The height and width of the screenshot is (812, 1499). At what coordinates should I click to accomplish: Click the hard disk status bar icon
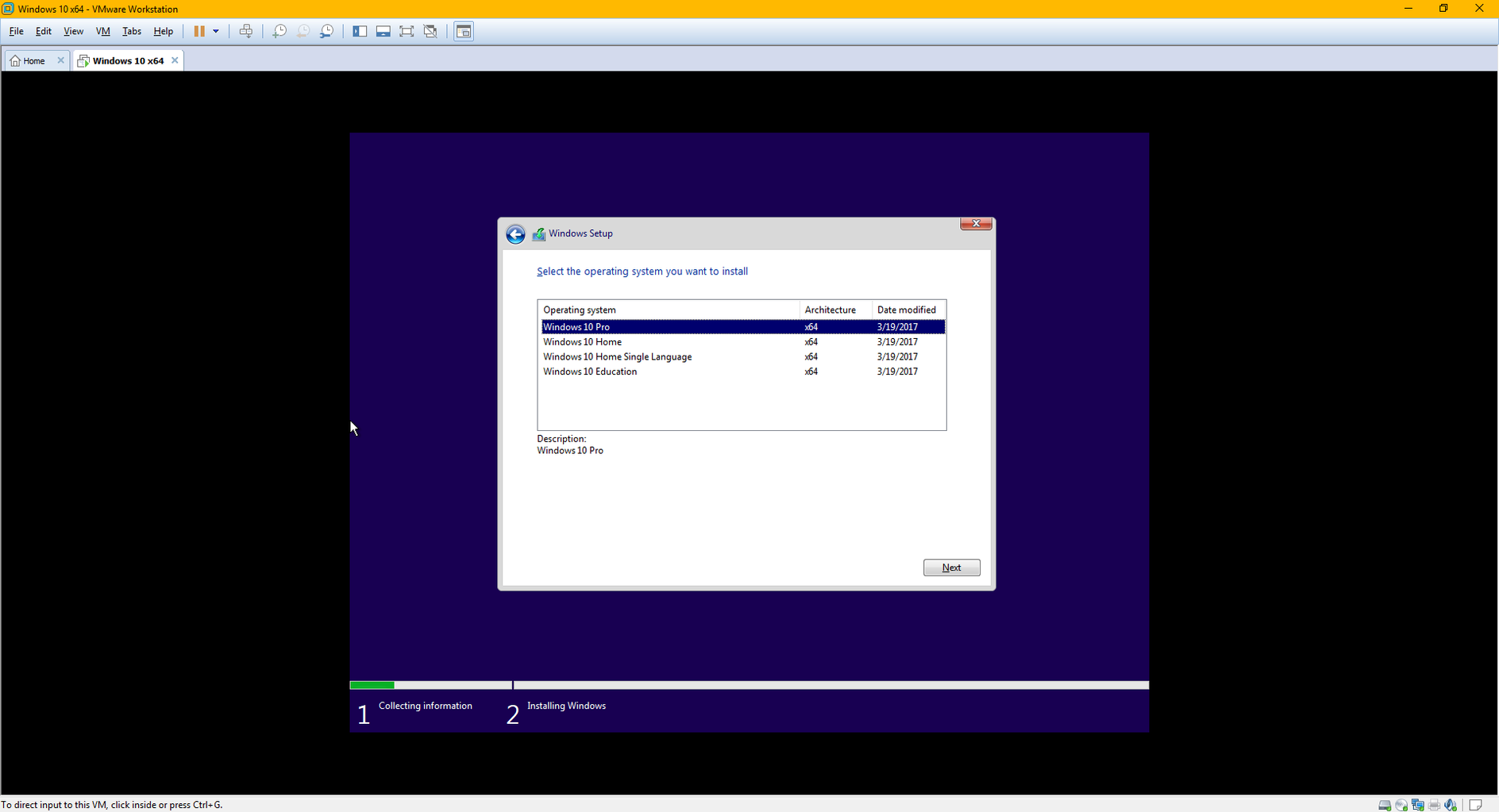[x=1385, y=805]
